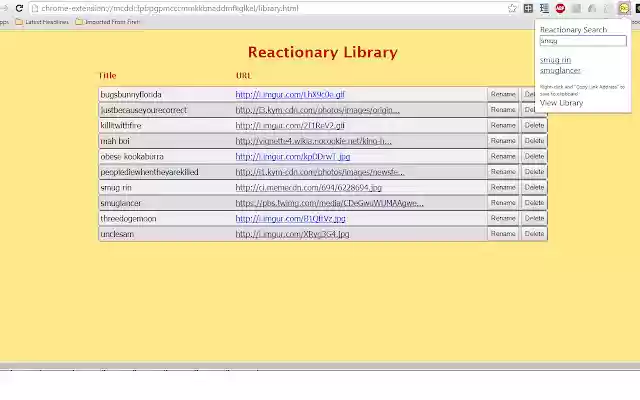Click the Title column header

point(107,76)
